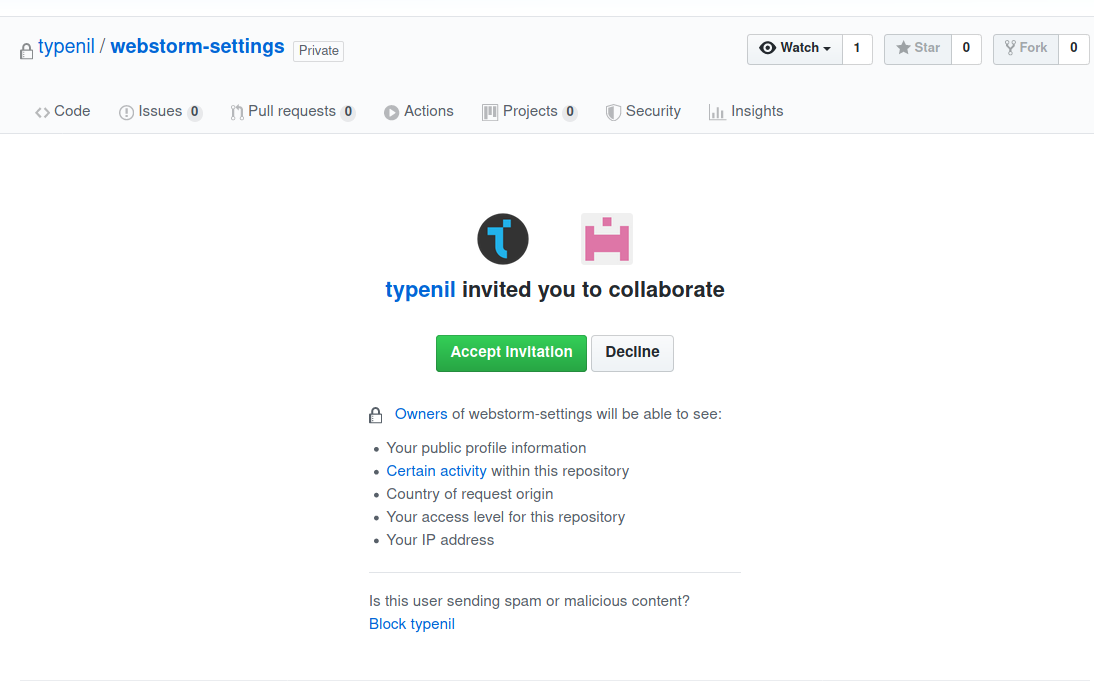Open the Watch dropdown button
The image size is (1094, 693).
[795, 49]
